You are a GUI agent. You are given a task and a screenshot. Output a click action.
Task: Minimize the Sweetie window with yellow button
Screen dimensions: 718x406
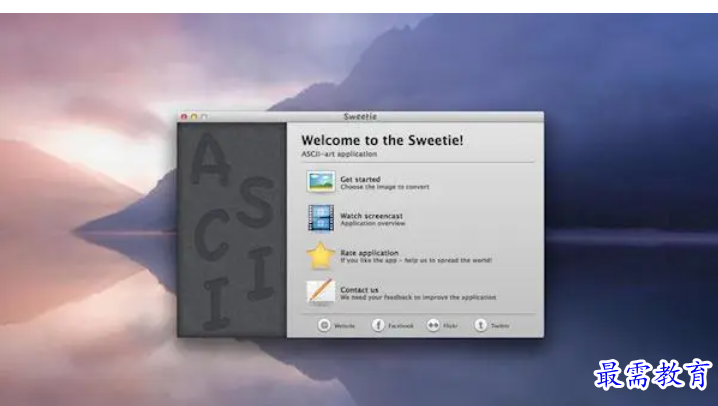tap(194, 117)
